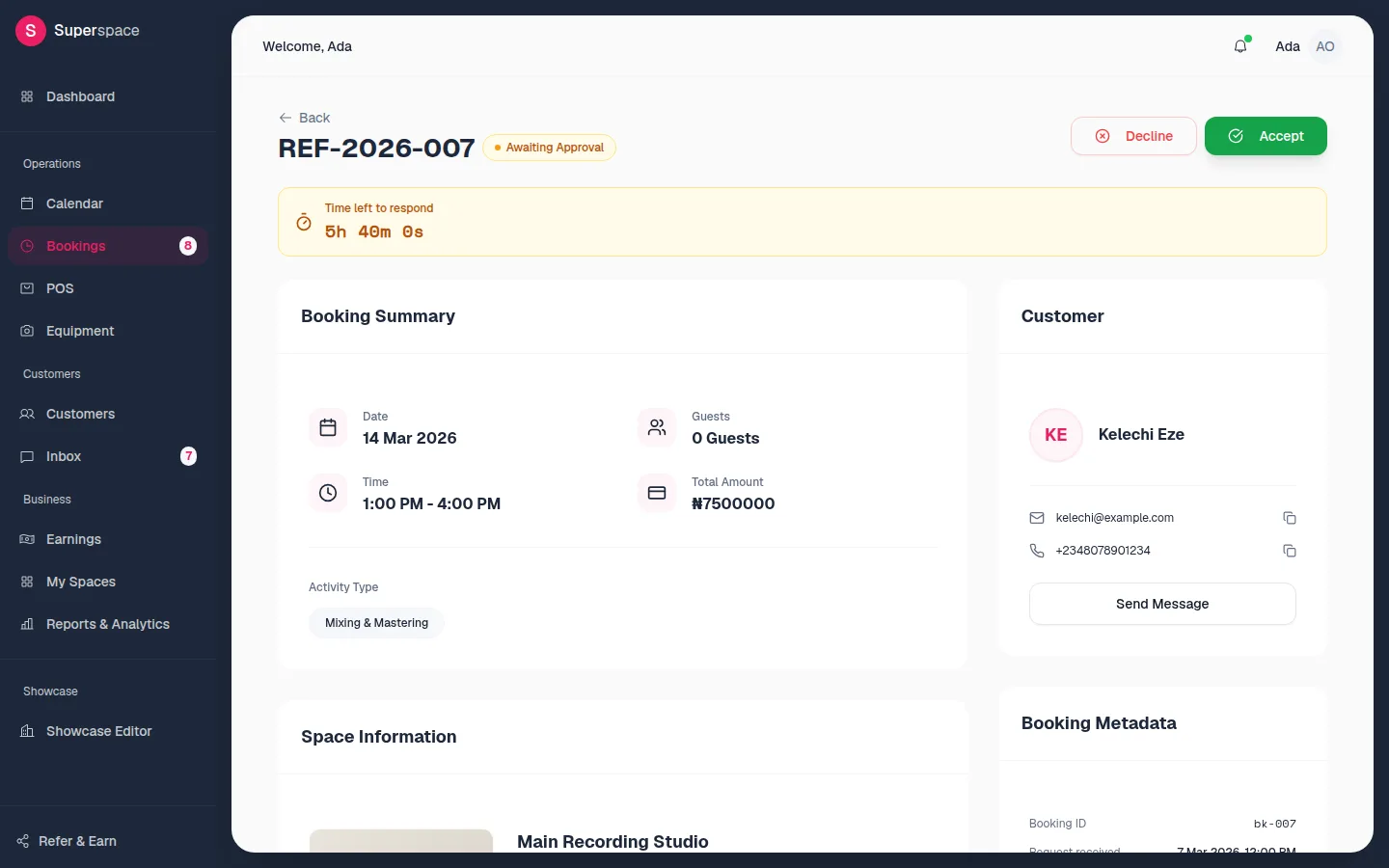Image resolution: width=1389 pixels, height=868 pixels.
Task: Go Back to the bookings list
Action: tap(305, 118)
